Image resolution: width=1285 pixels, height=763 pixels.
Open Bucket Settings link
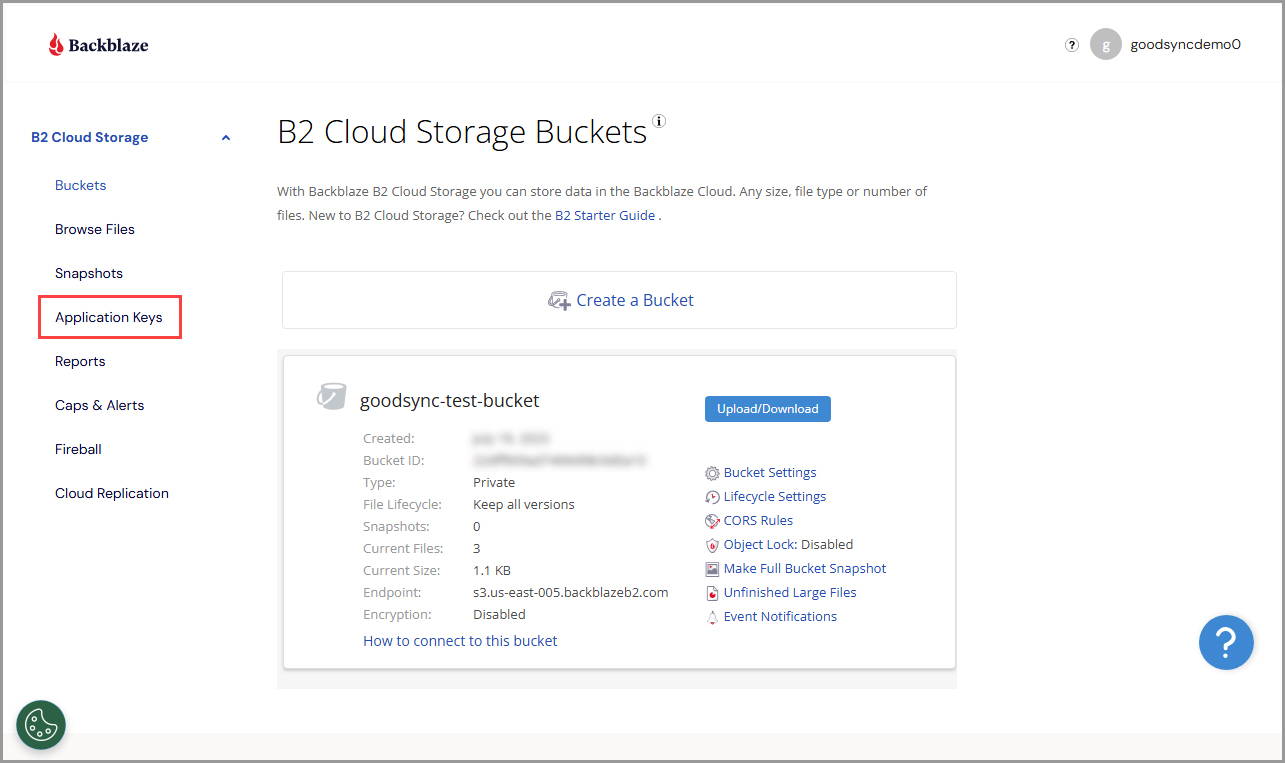[x=770, y=472]
